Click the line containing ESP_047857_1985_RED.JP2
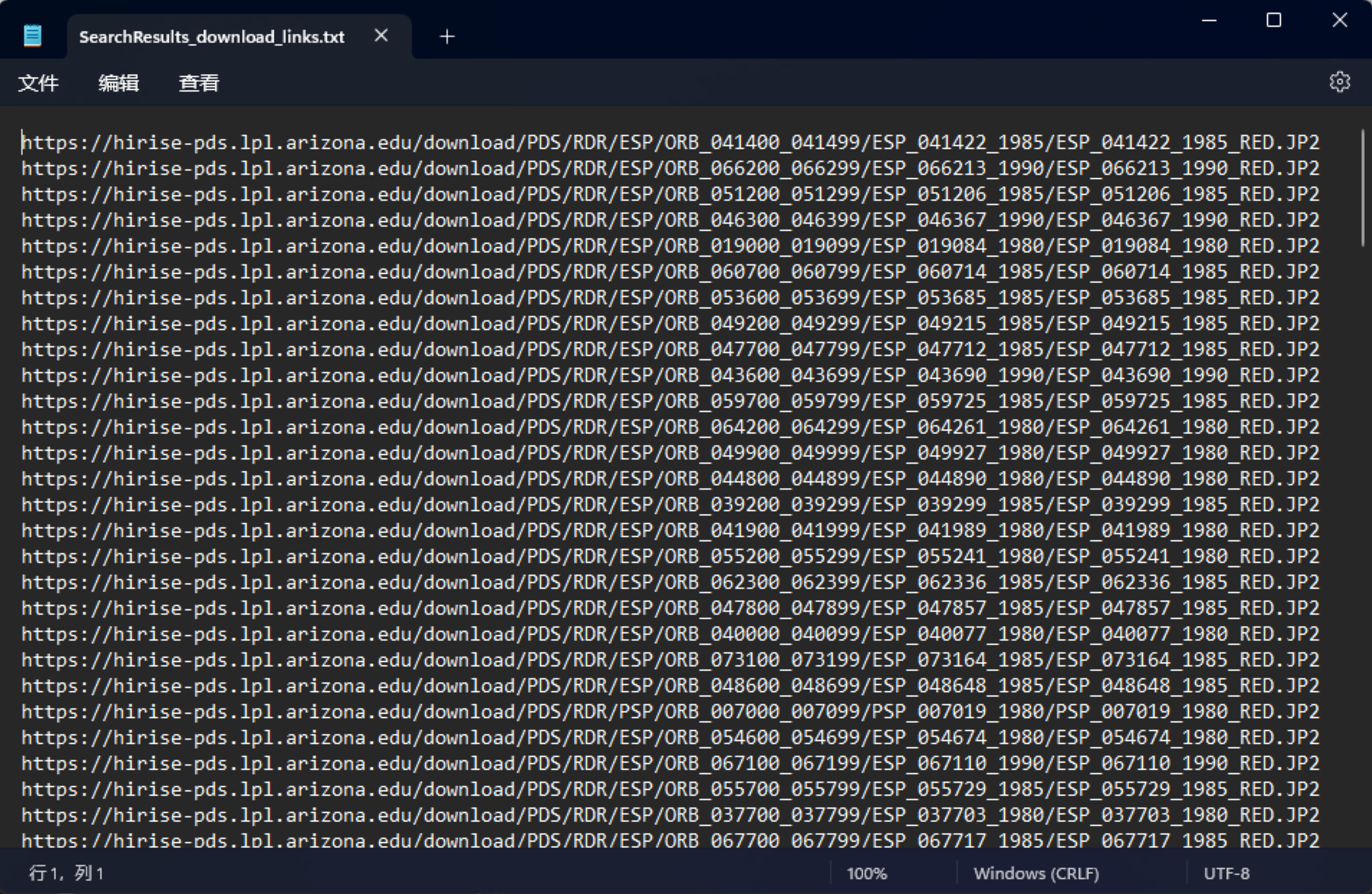 click(x=670, y=608)
